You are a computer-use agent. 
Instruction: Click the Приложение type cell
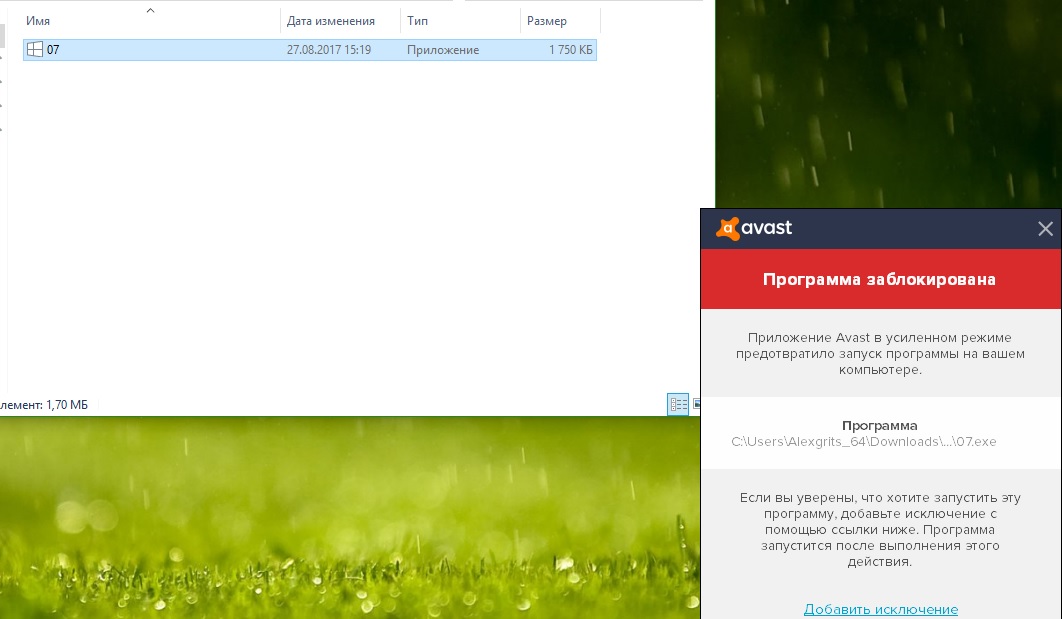443,49
